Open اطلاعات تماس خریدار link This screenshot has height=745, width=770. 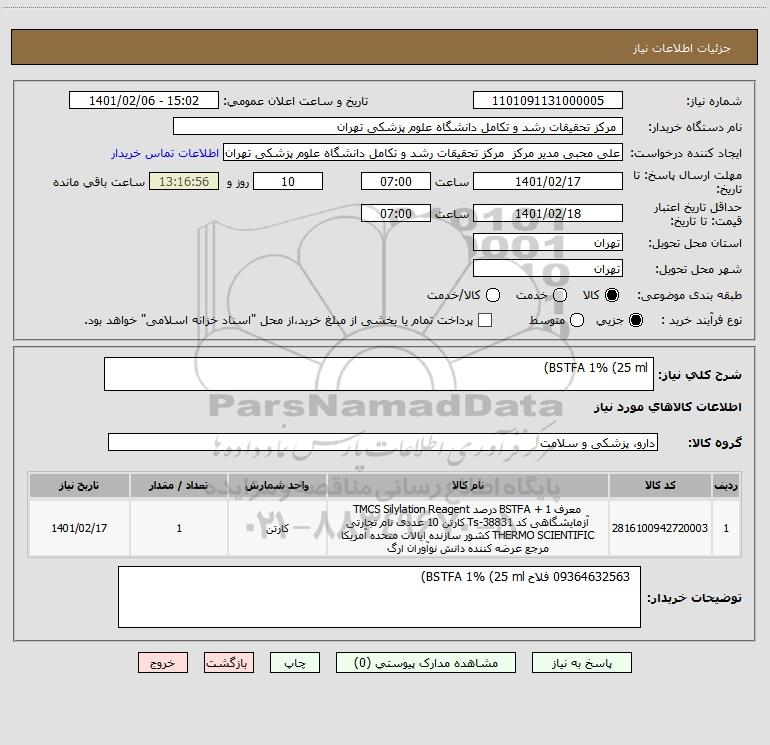point(165,153)
